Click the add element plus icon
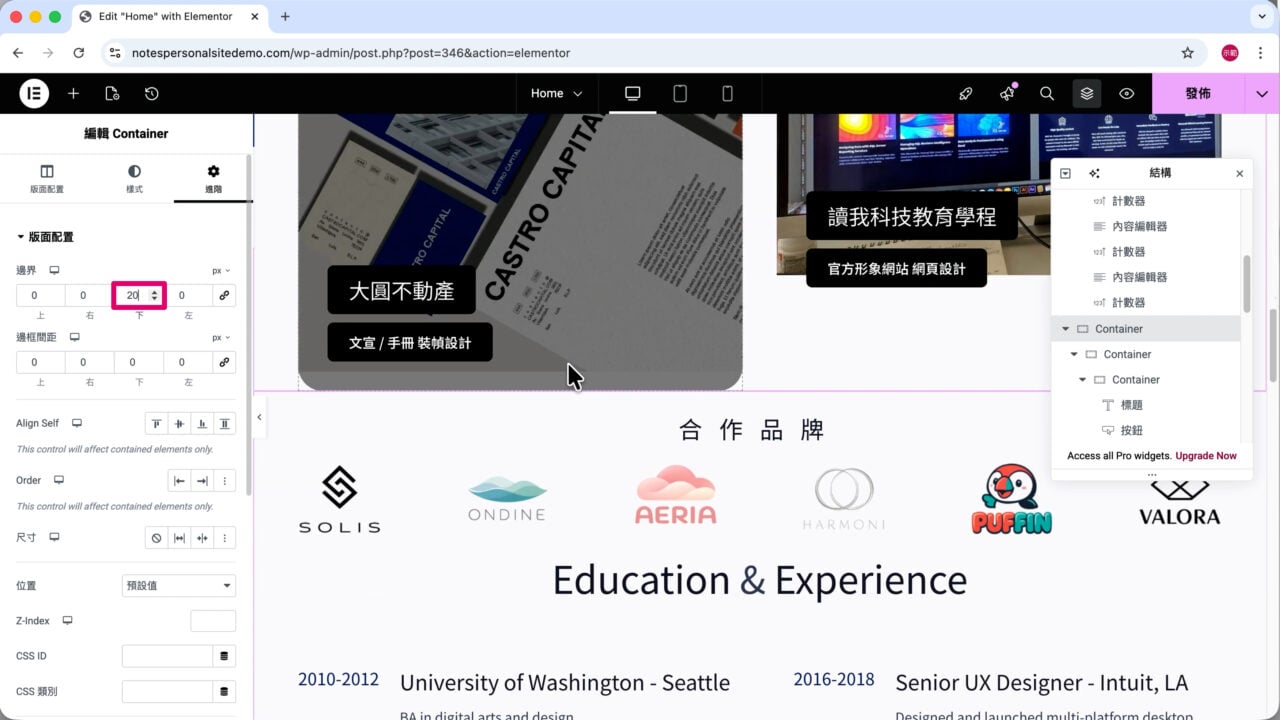1280x720 pixels. 73,93
